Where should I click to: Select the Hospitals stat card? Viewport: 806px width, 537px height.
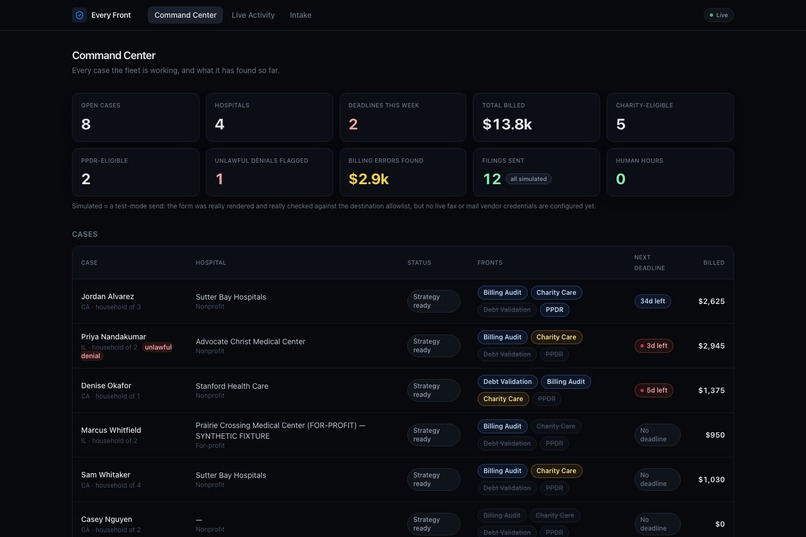[269, 117]
